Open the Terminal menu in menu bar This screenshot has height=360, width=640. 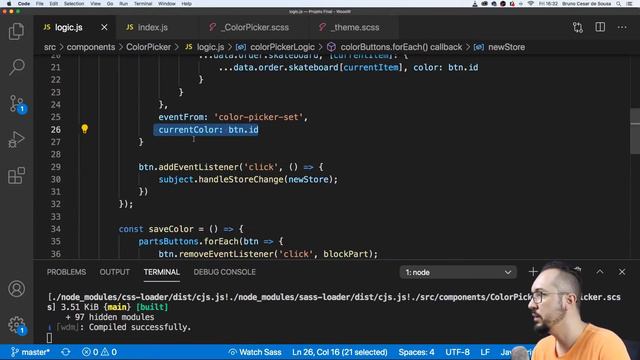tap(143, 4)
